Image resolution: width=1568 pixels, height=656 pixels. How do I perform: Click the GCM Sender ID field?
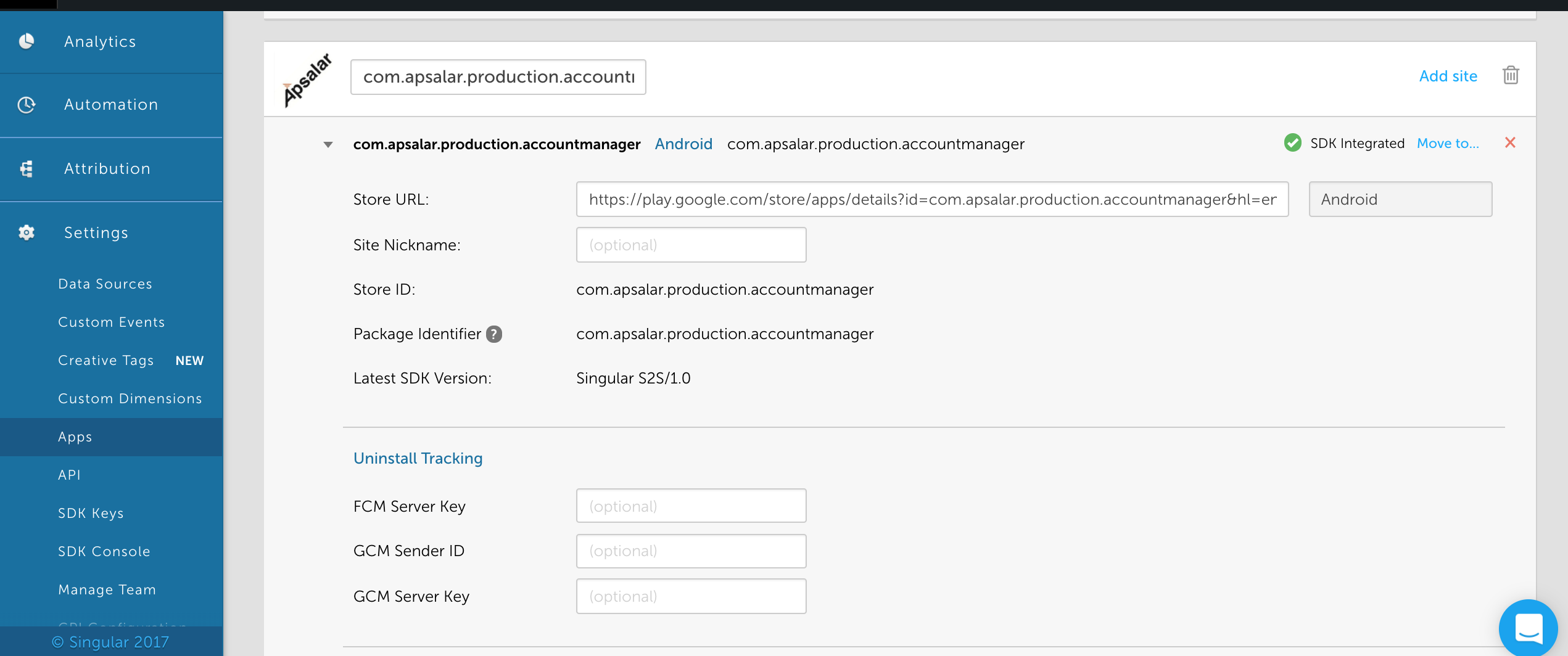691,551
